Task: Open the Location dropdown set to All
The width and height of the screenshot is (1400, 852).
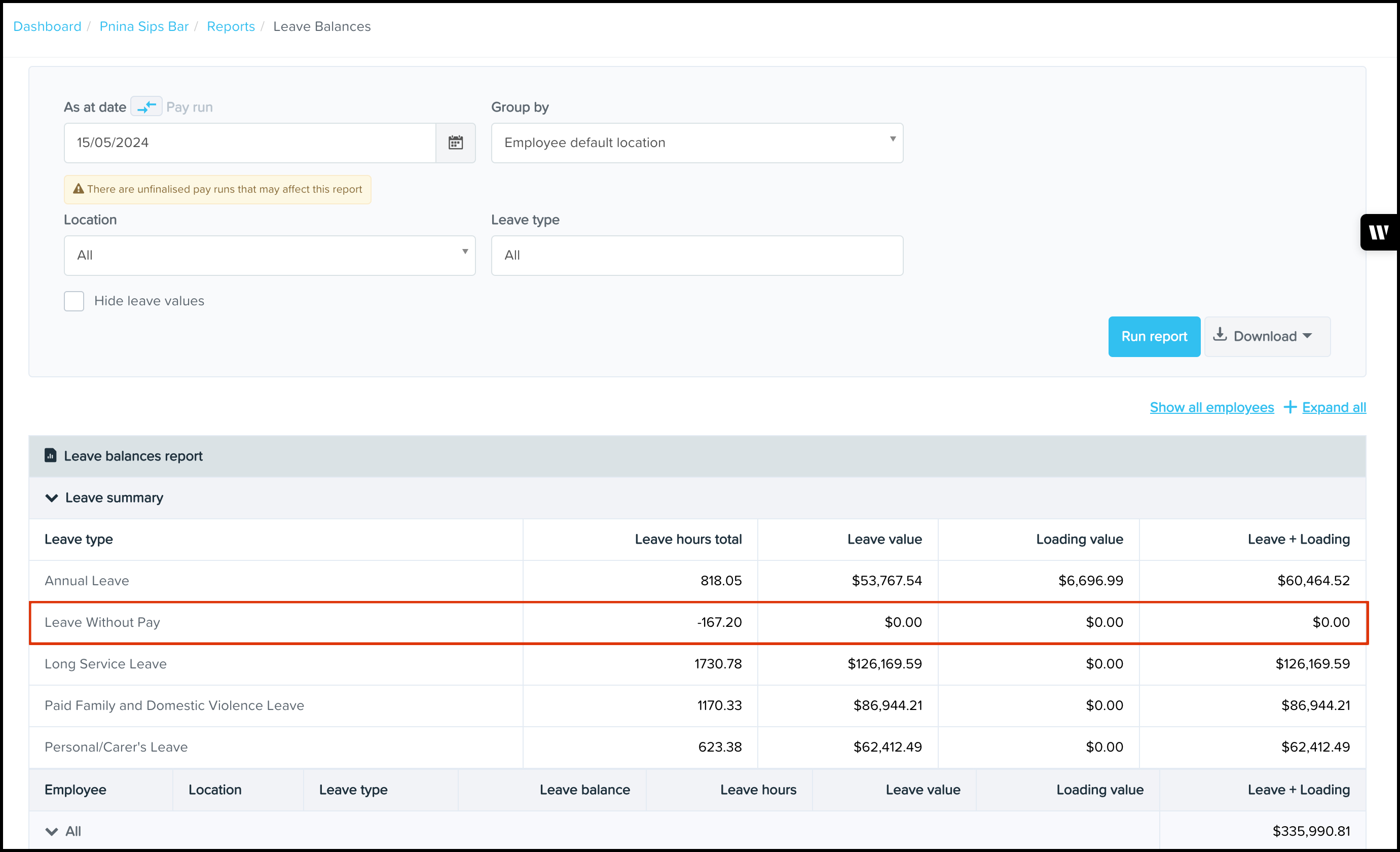Action: pos(269,255)
